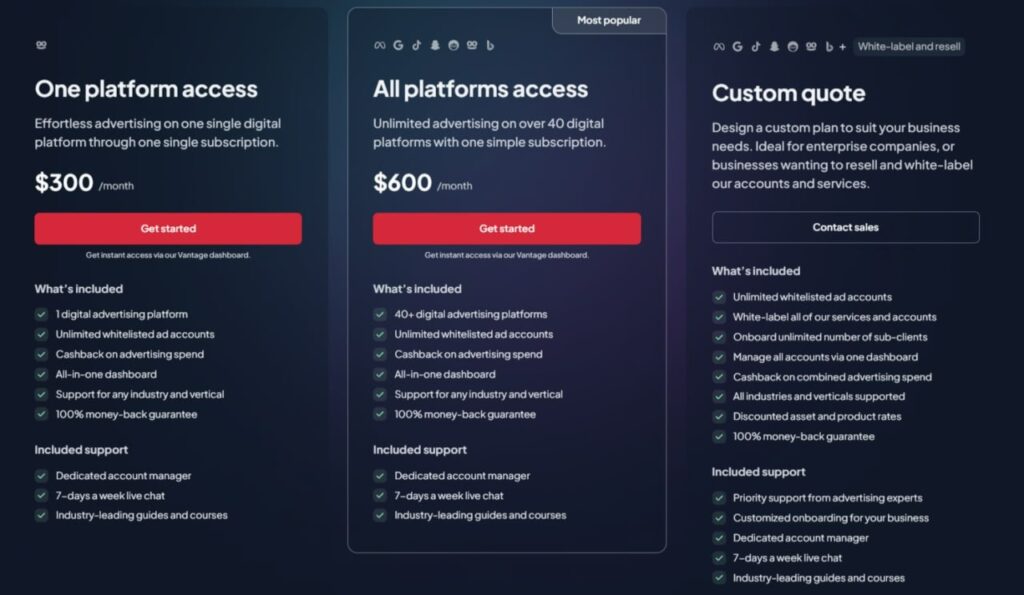Click the 'White-label and resell' tag
This screenshot has width=1024, height=595.
tap(909, 46)
